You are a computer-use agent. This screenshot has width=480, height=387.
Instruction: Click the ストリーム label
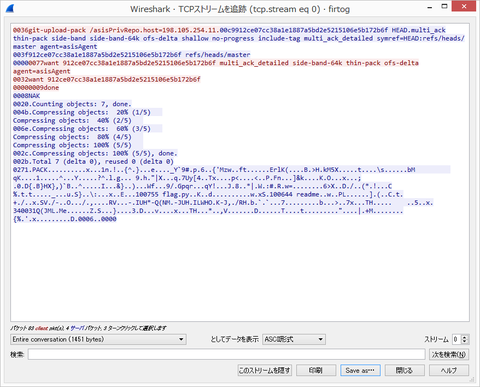pos(436,339)
